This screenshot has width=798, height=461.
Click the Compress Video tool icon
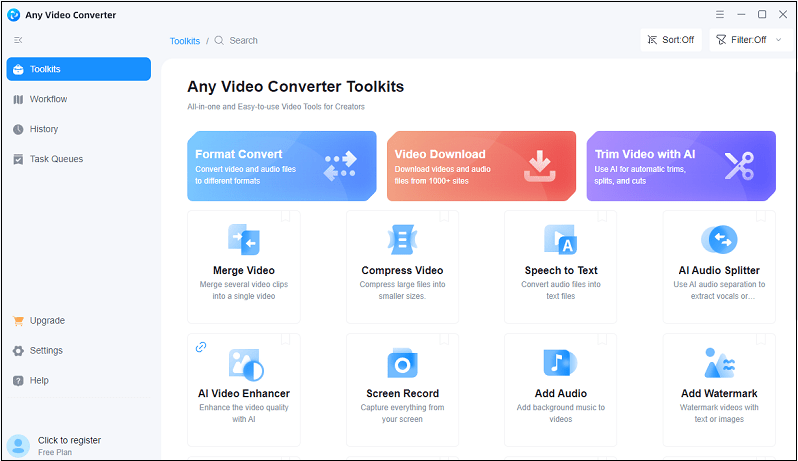402,239
